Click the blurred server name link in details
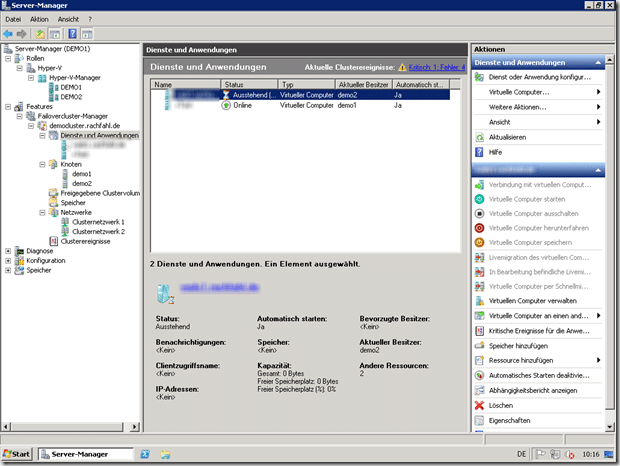The height and width of the screenshot is (466, 620). 219,287
